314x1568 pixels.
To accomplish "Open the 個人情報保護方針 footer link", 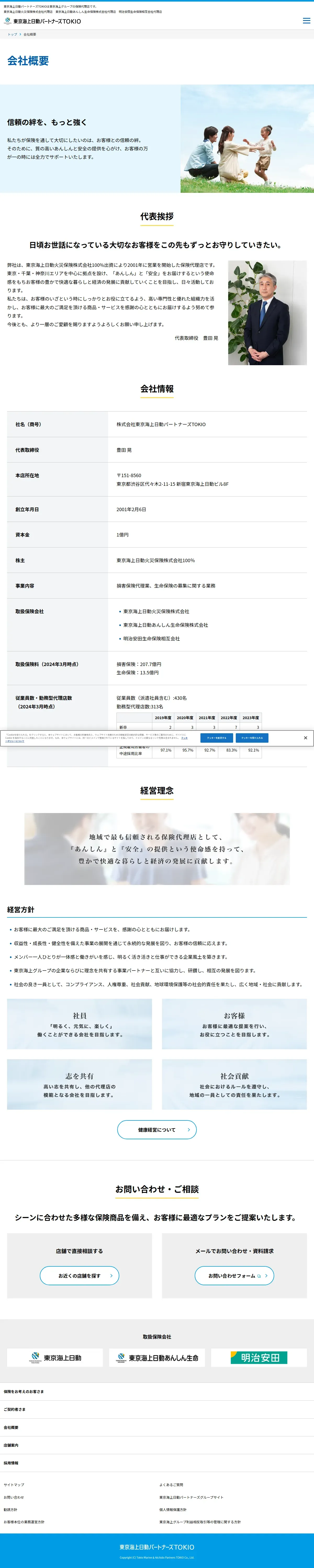I will click(173, 1510).
